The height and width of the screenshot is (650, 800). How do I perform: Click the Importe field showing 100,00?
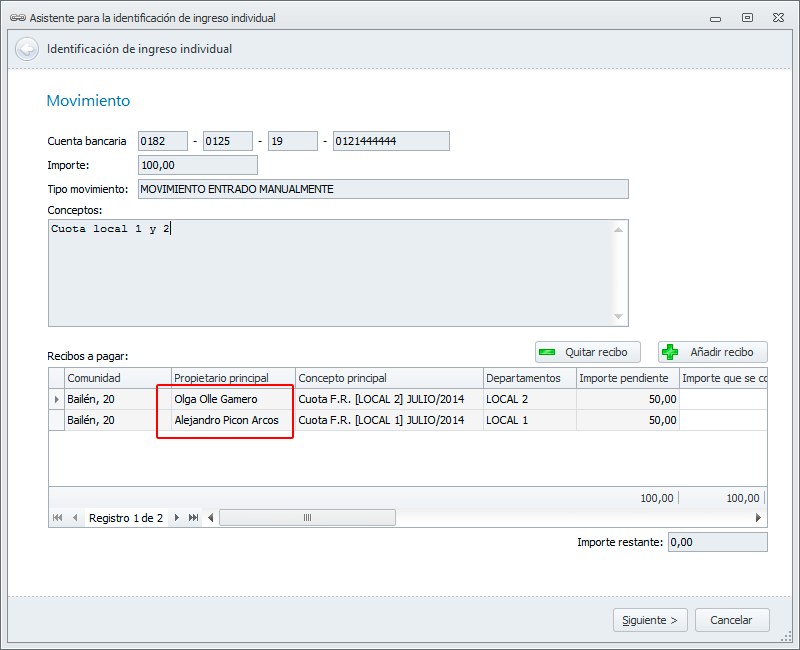click(198, 165)
